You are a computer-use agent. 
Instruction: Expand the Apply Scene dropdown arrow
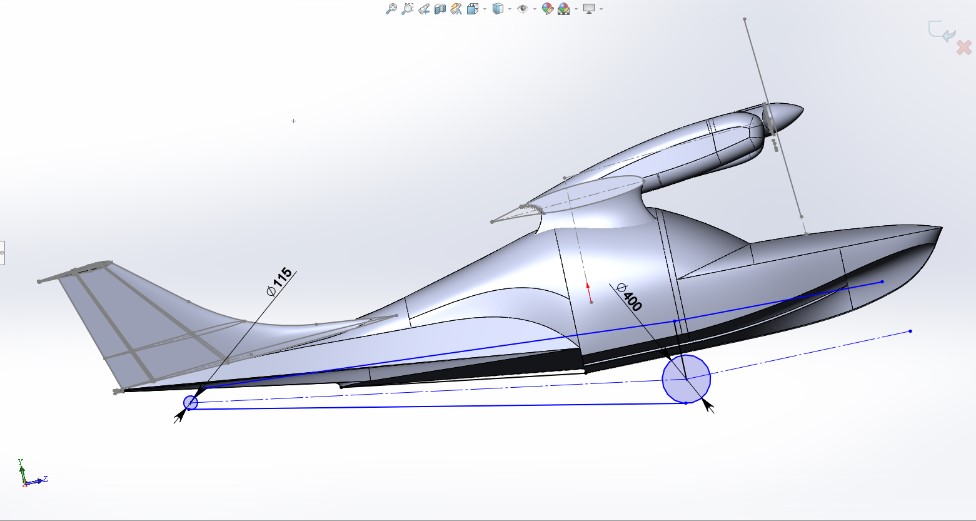[x=575, y=9]
